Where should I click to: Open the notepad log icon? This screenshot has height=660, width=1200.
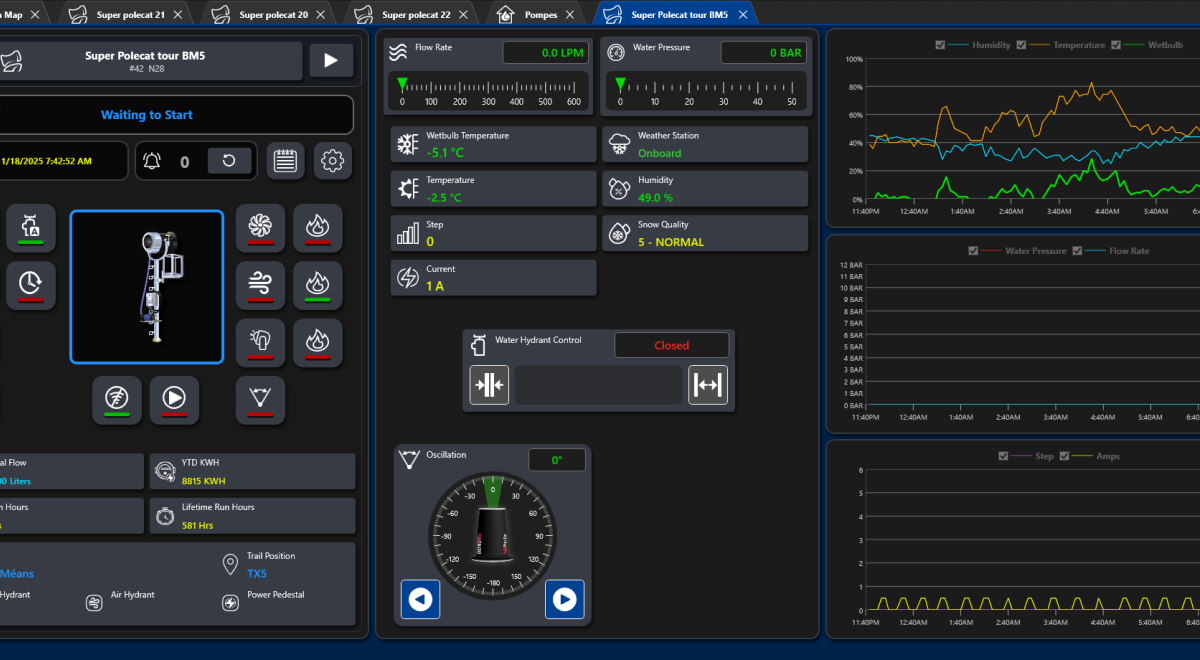(285, 161)
